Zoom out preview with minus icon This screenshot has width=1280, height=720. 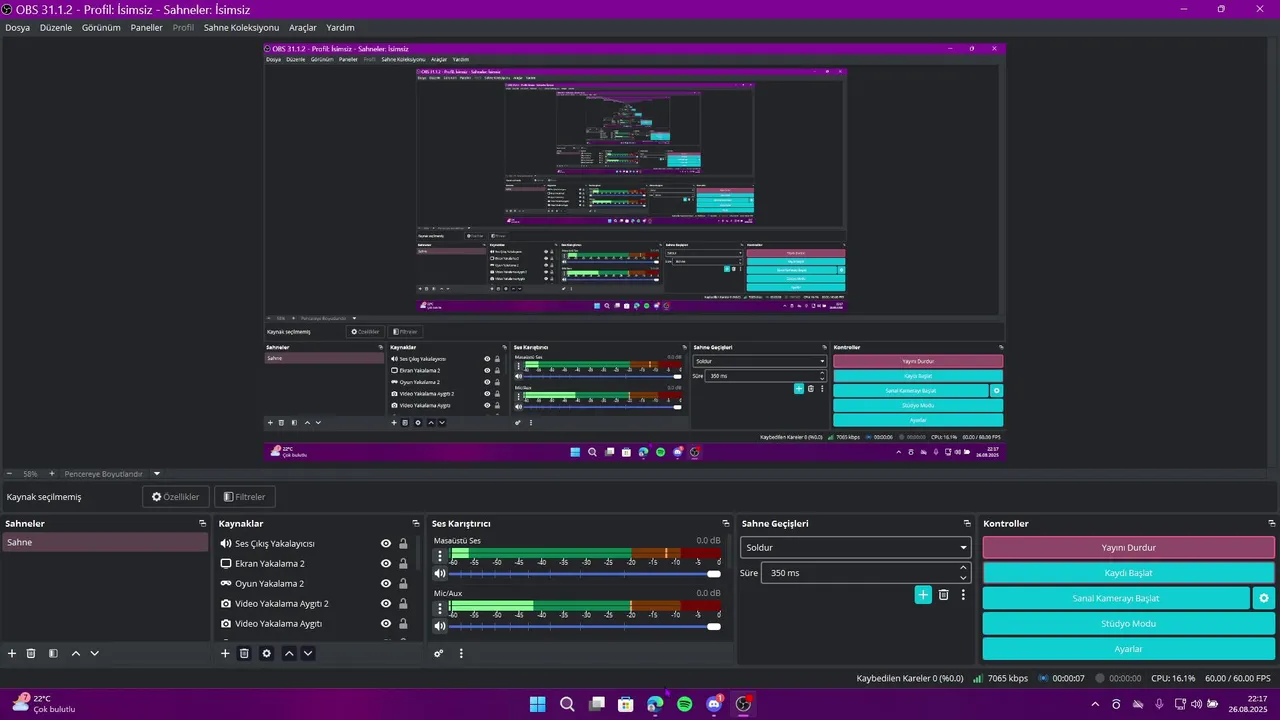click(x=9, y=474)
